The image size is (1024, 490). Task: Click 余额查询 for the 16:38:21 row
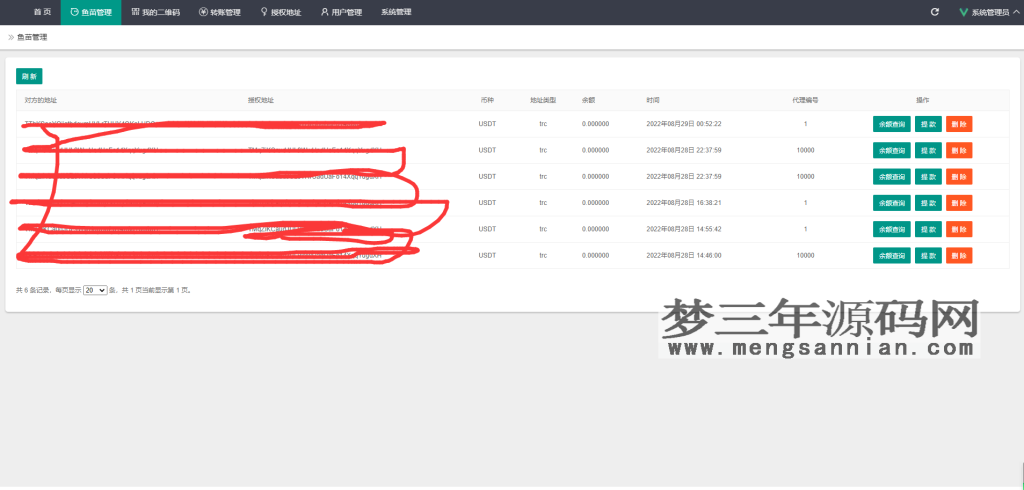891,203
